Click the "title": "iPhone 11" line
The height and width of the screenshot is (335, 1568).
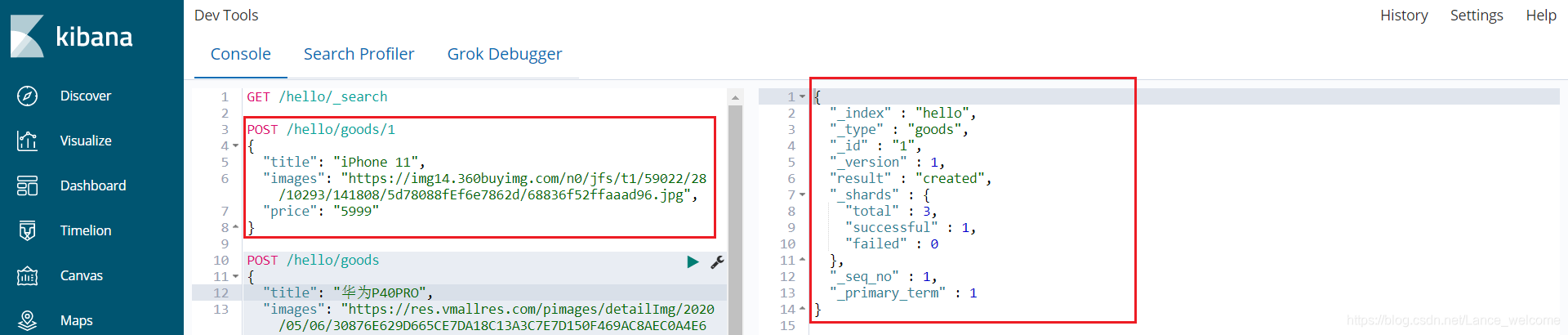[x=344, y=162]
